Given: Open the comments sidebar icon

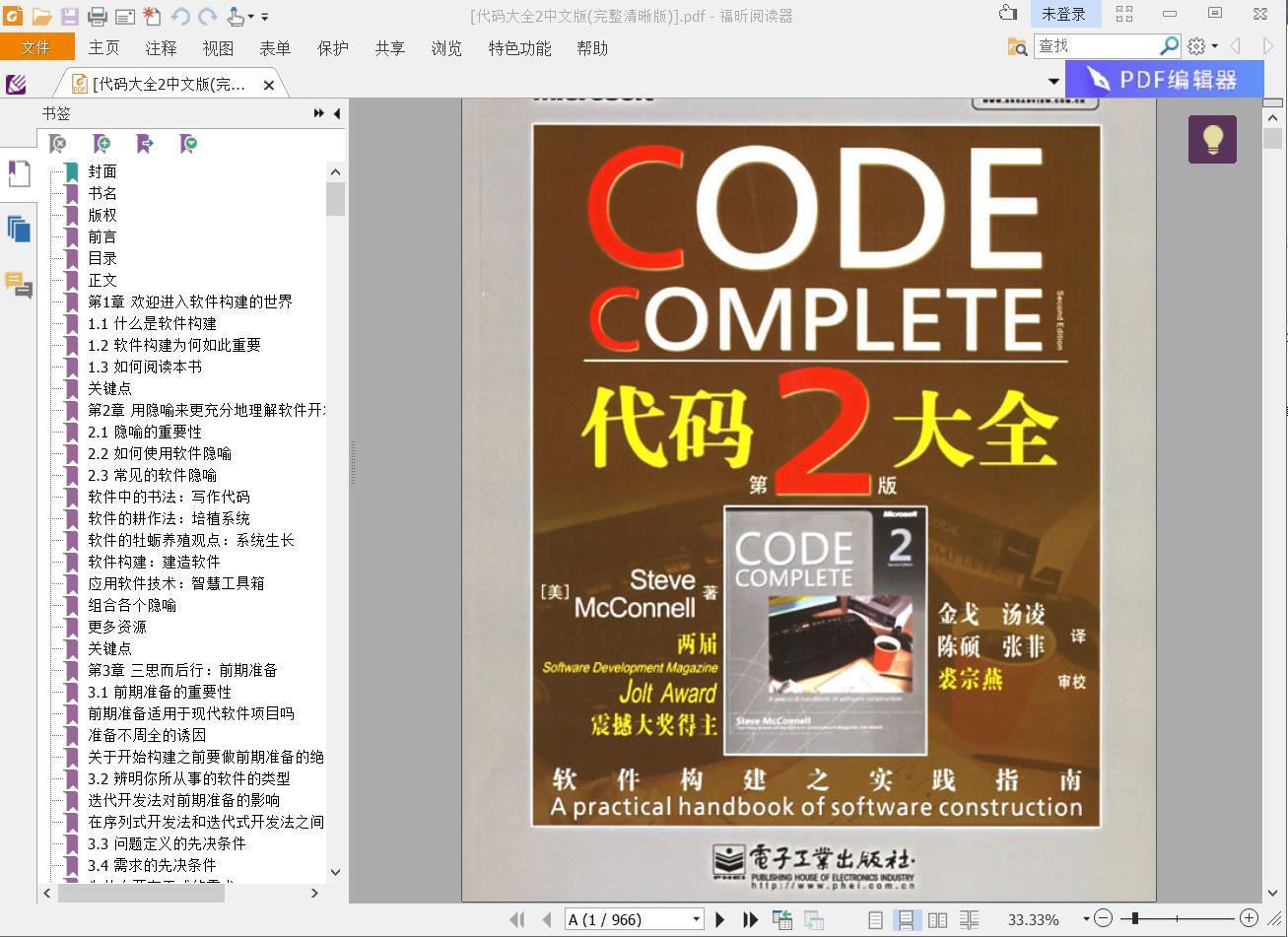Looking at the screenshot, I should click(x=19, y=285).
